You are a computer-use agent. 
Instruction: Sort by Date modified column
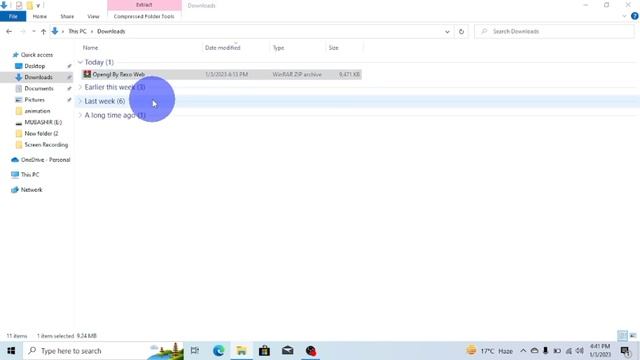pyautogui.click(x=222, y=48)
